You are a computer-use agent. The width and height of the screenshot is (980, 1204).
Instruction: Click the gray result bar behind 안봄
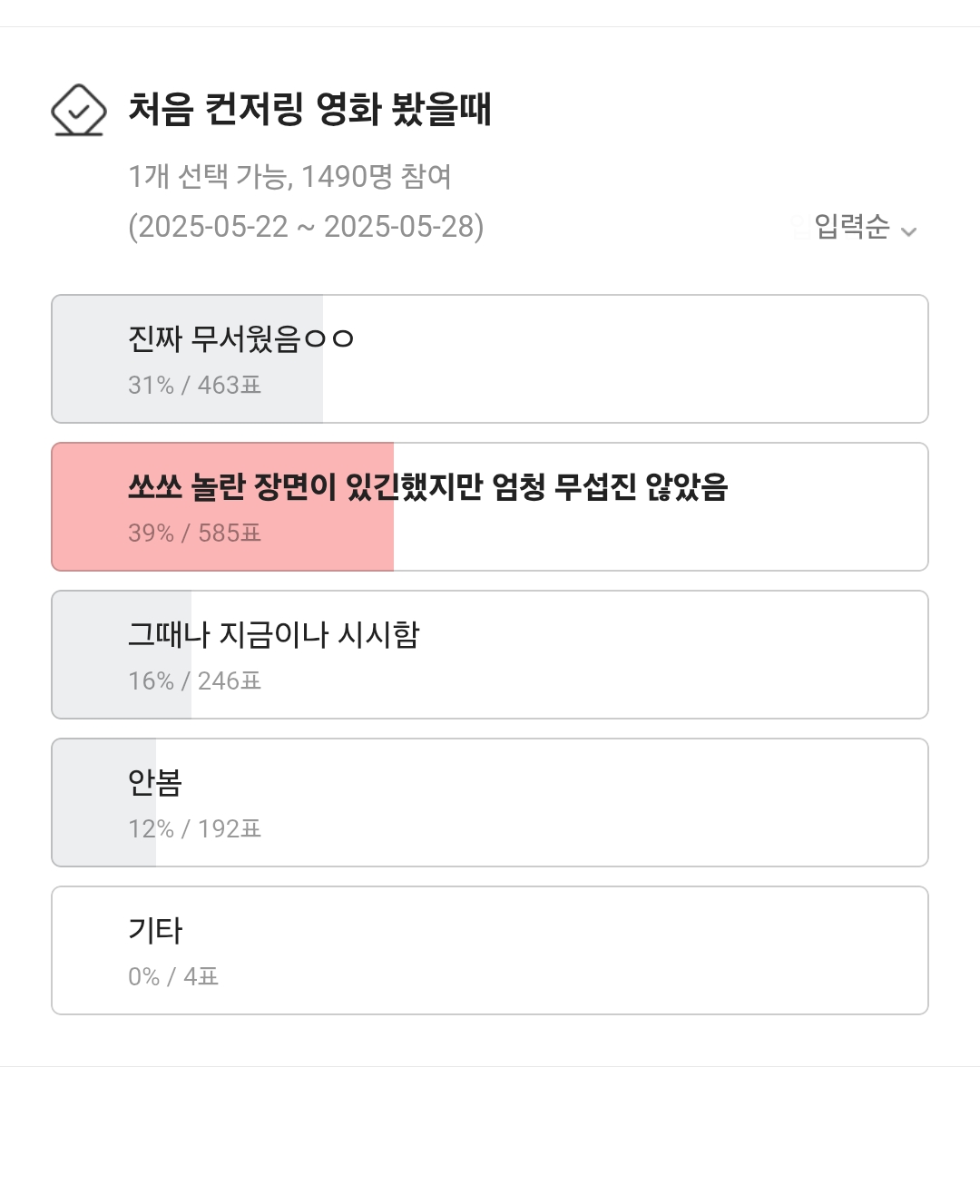point(89,803)
